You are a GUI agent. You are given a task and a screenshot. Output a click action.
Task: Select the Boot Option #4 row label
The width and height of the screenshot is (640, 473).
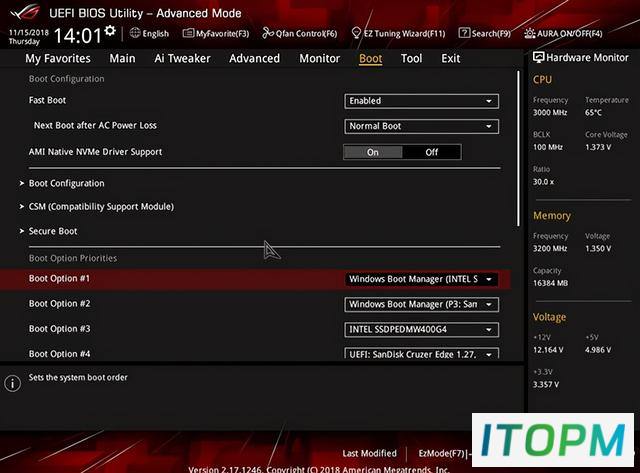click(x=59, y=354)
